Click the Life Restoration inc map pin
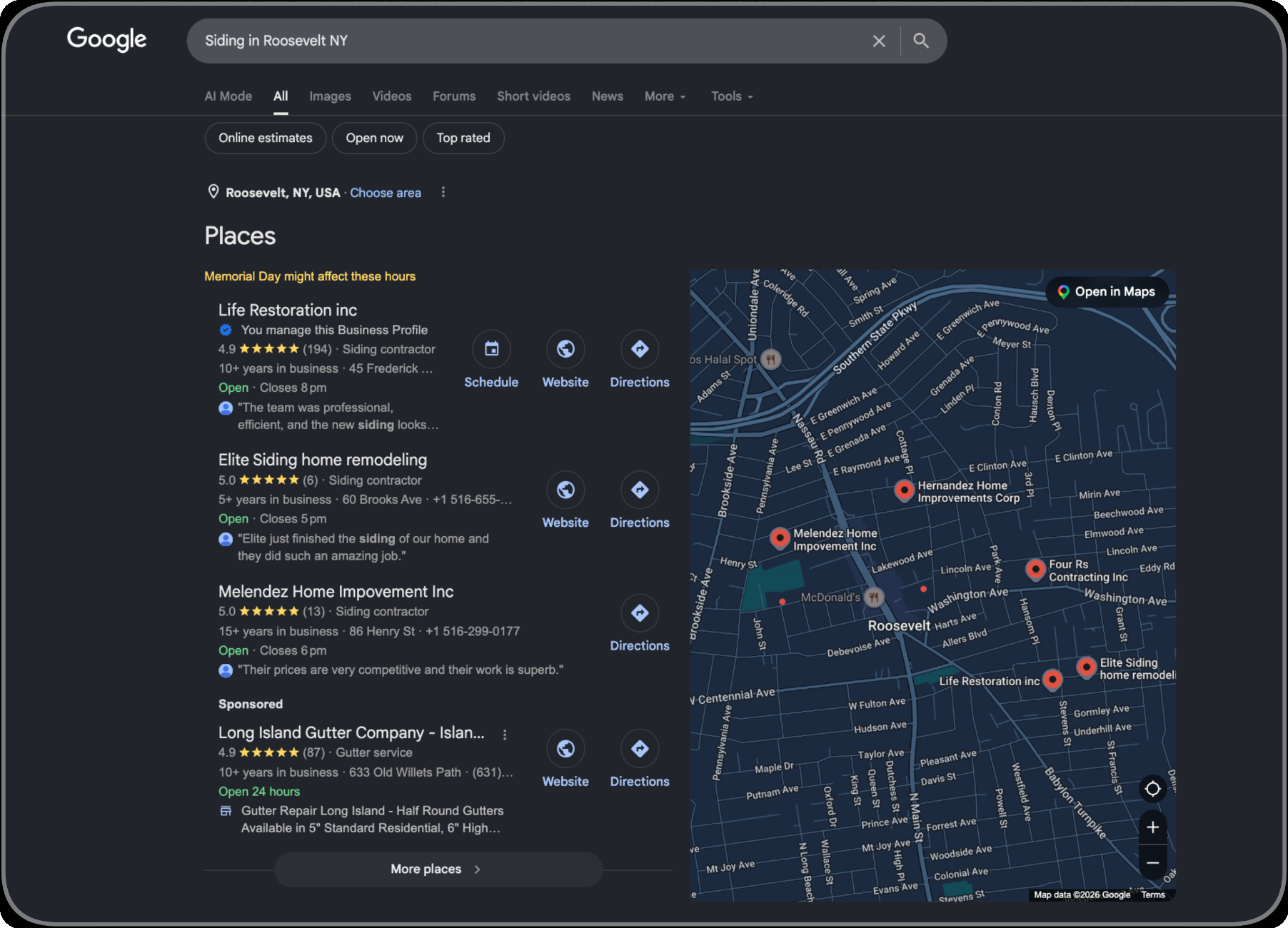The image size is (1288, 928). click(x=1052, y=680)
